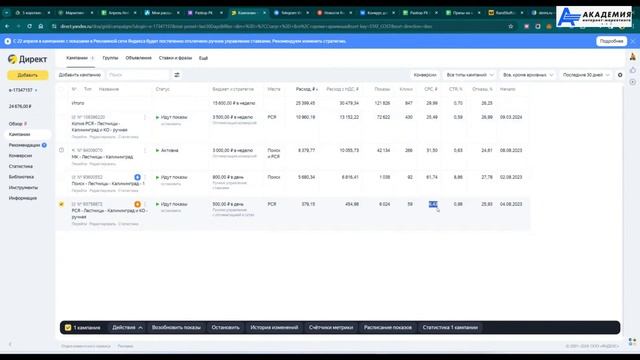Open Инструменты in the left sidebar
Image resolution: width=640 pixels, height=360 pixels.
pos(23,187)
